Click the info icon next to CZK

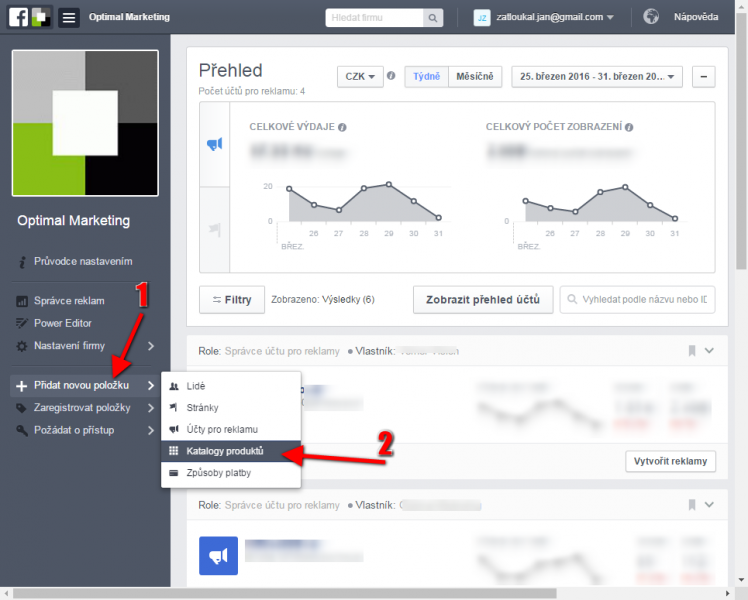[391, 76]
